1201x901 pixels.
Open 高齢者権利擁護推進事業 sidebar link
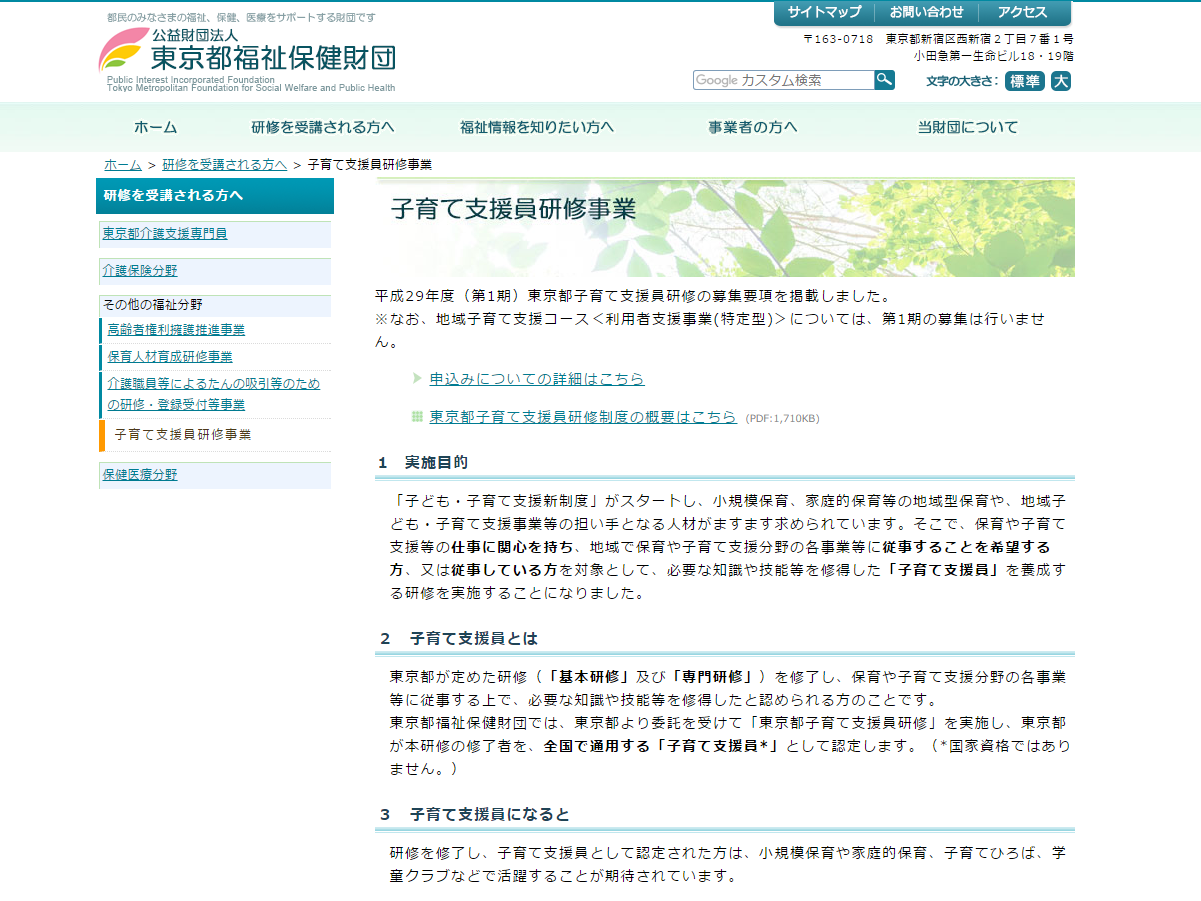pos(176,329)
